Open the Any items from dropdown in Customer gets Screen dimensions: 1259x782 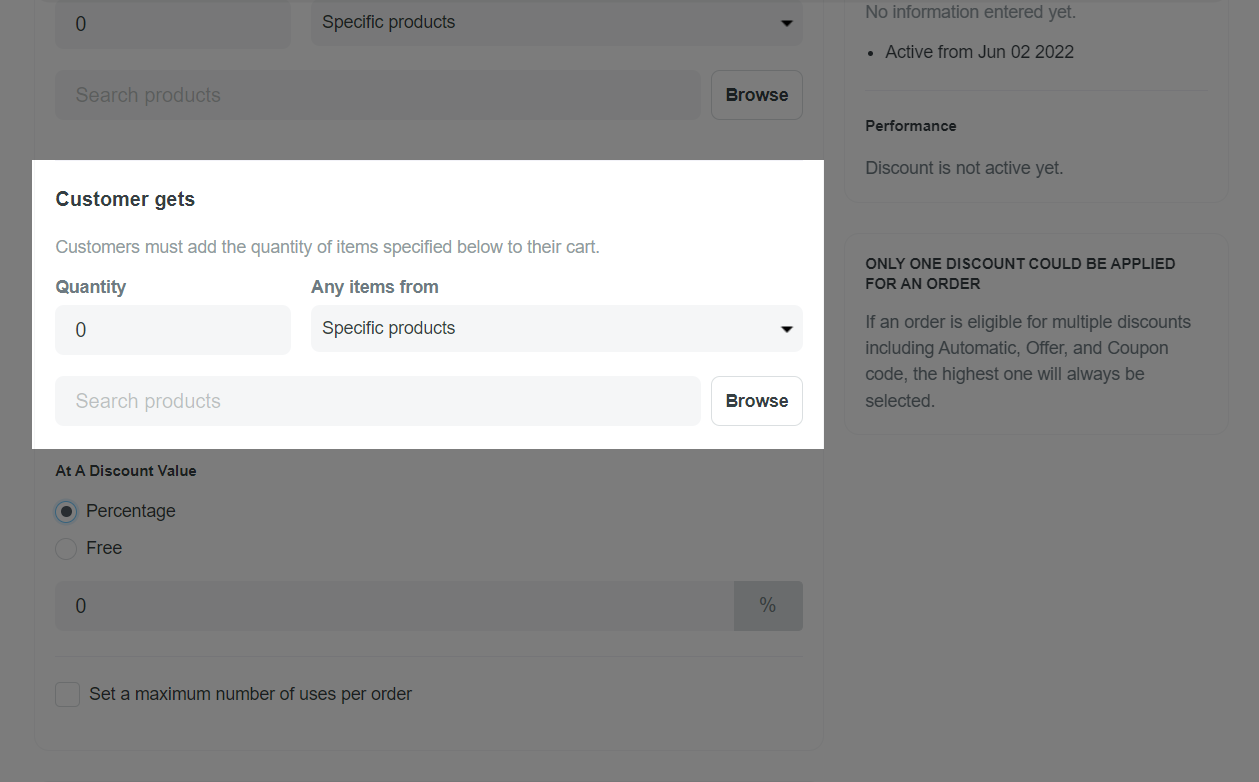[556, 328]
